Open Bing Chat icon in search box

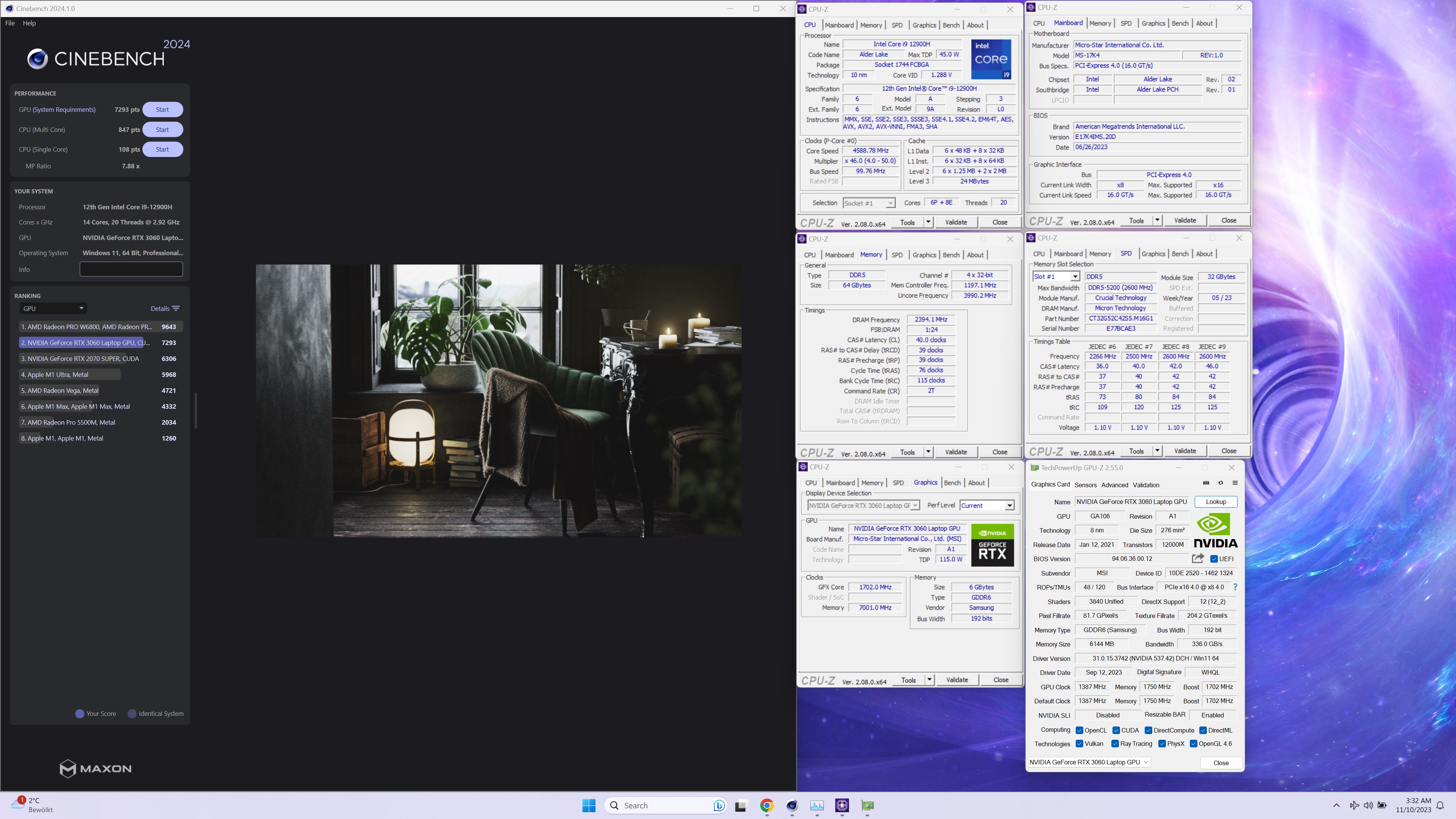point(719,805)
